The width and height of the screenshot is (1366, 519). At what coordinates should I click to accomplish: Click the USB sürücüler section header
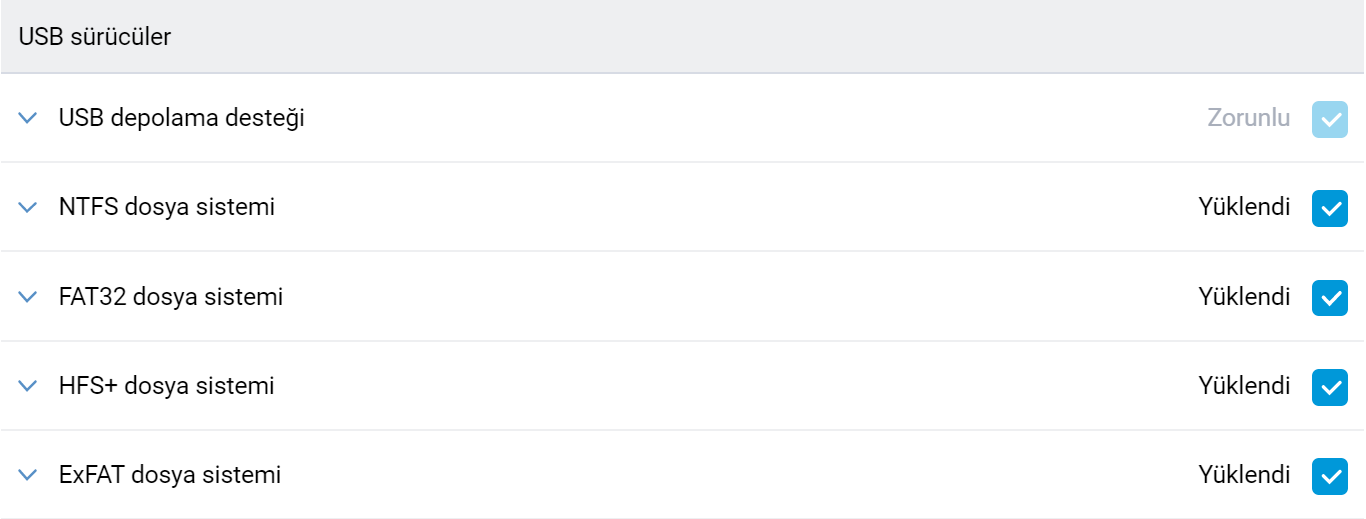point(95,37)
